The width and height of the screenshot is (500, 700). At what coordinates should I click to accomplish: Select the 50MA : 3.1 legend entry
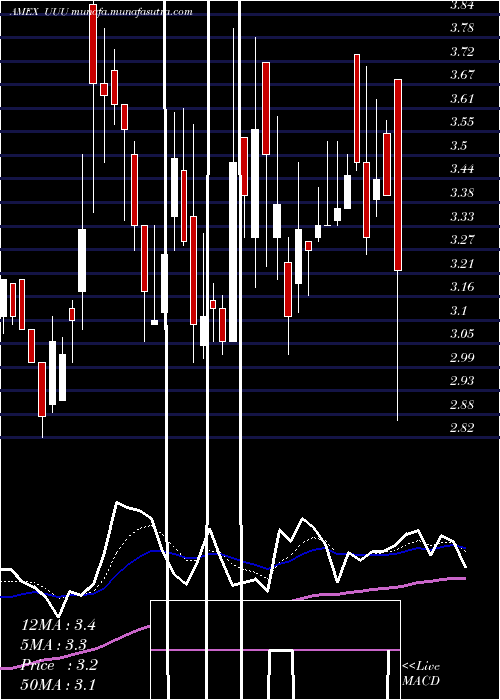(58, 684)
